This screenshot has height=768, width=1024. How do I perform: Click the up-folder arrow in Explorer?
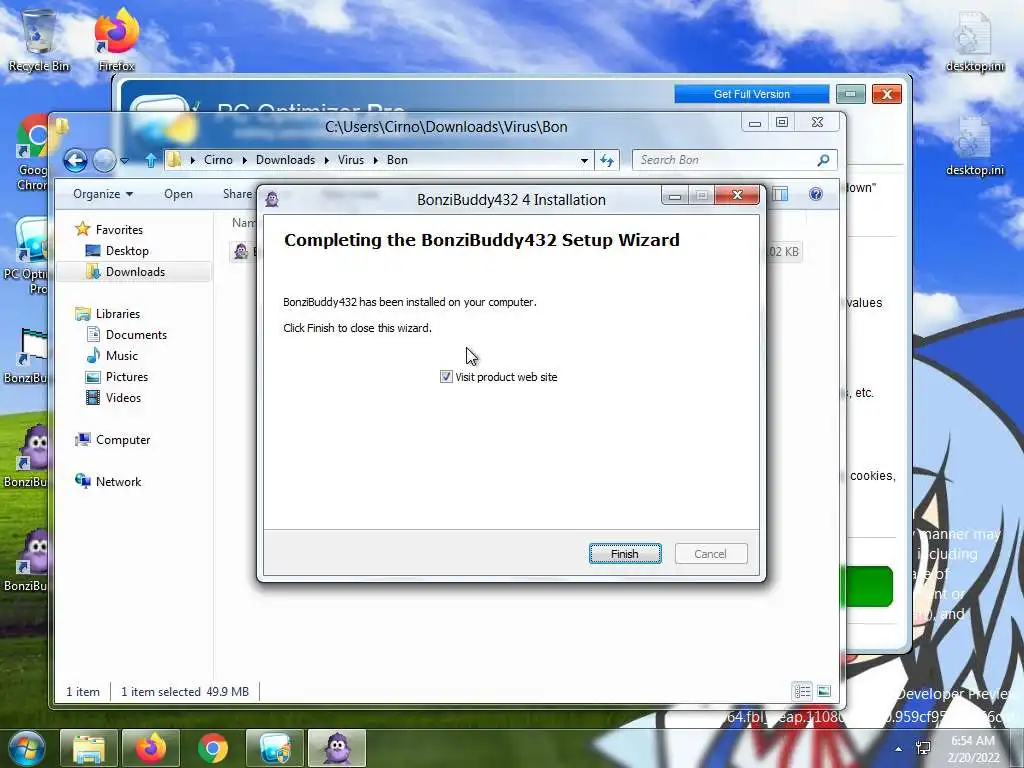[150, 160]
